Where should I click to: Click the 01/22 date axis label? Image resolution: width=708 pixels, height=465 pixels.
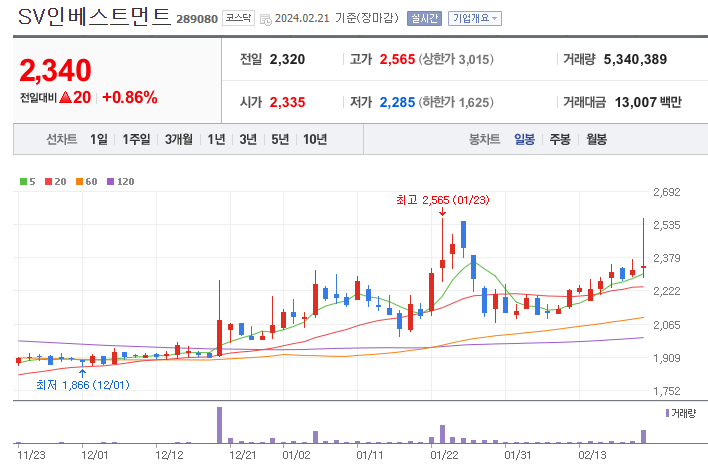(444, 455)
